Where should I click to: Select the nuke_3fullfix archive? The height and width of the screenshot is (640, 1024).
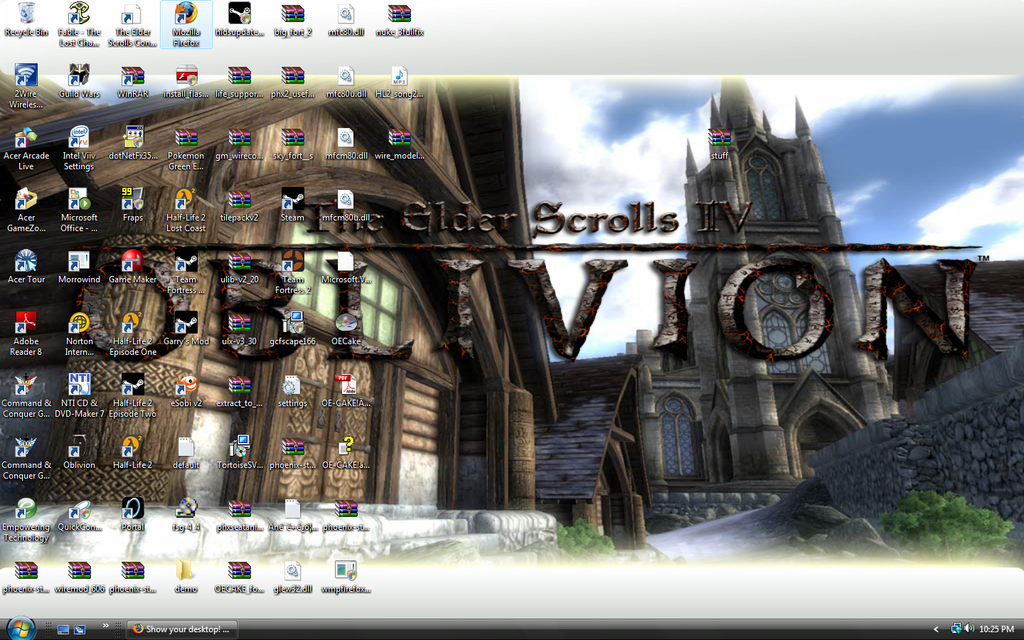[399, 20]
